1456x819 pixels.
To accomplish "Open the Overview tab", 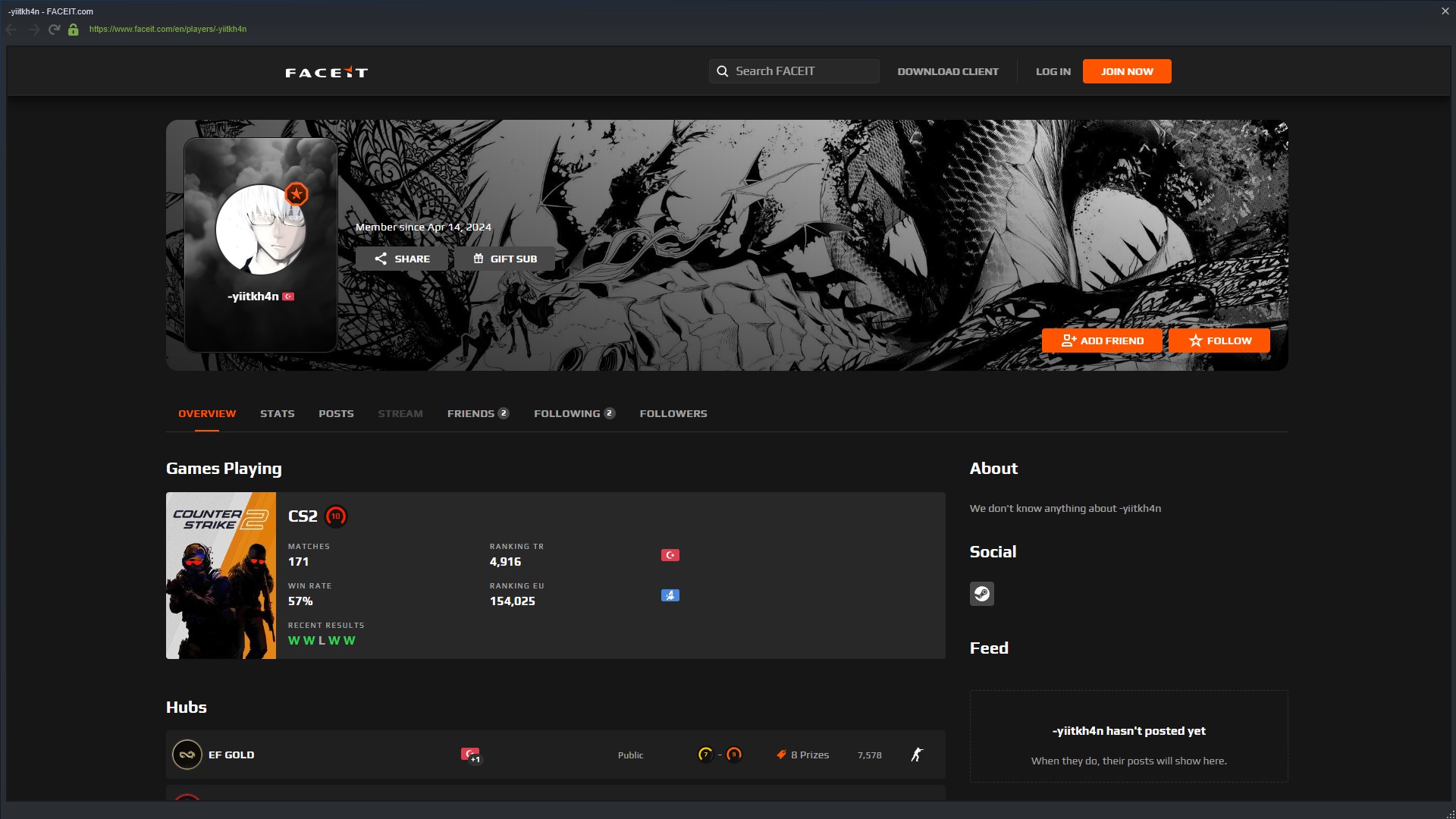I will pos(207,413).
